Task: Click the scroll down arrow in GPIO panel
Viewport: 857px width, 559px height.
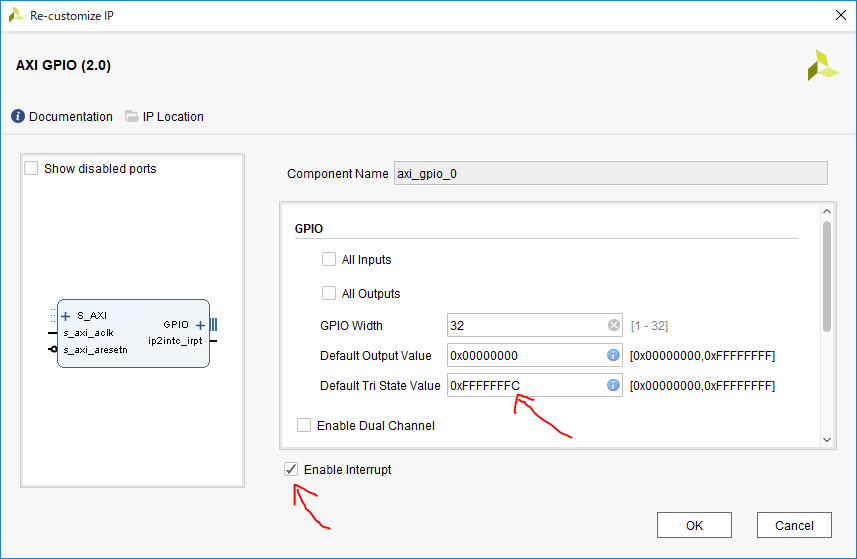Action: 826,439
